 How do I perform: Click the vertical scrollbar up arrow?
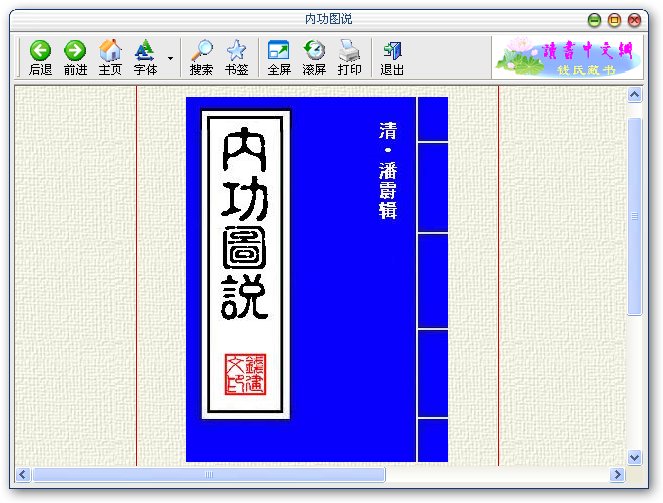click(634, 95)
